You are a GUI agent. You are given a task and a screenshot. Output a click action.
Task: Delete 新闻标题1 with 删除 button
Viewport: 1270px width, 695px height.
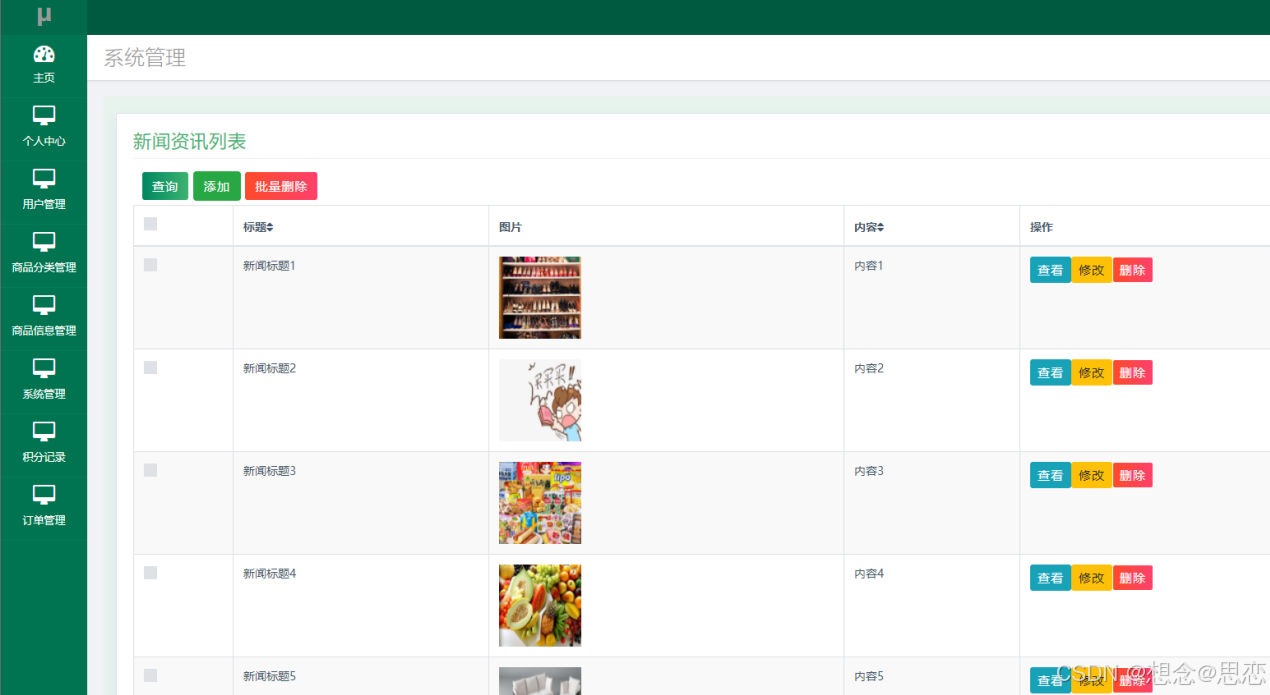coord(1133,270)
